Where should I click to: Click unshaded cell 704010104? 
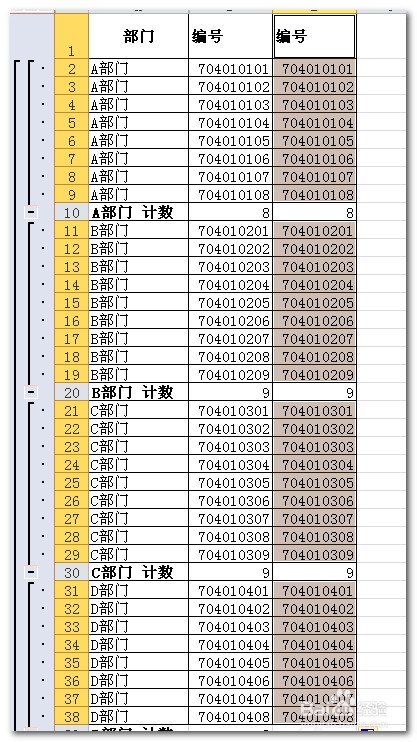[231, 123]
